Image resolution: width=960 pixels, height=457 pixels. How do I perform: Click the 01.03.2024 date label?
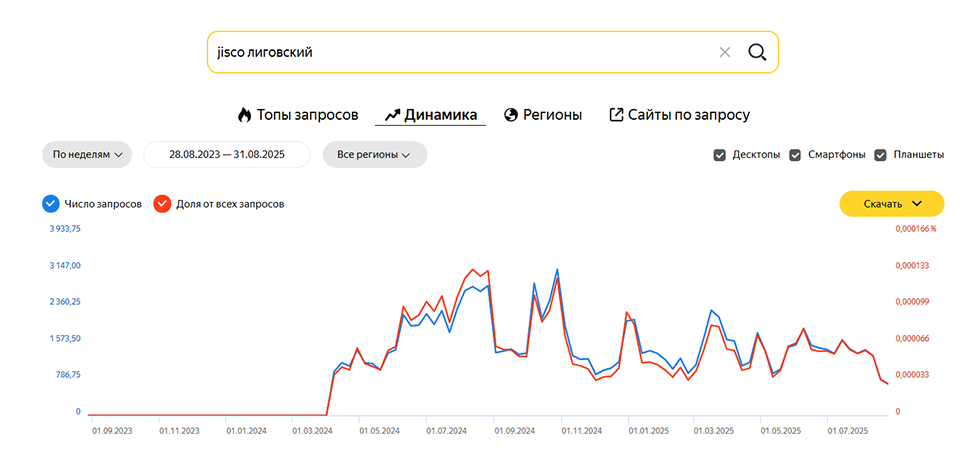[312, 431]
